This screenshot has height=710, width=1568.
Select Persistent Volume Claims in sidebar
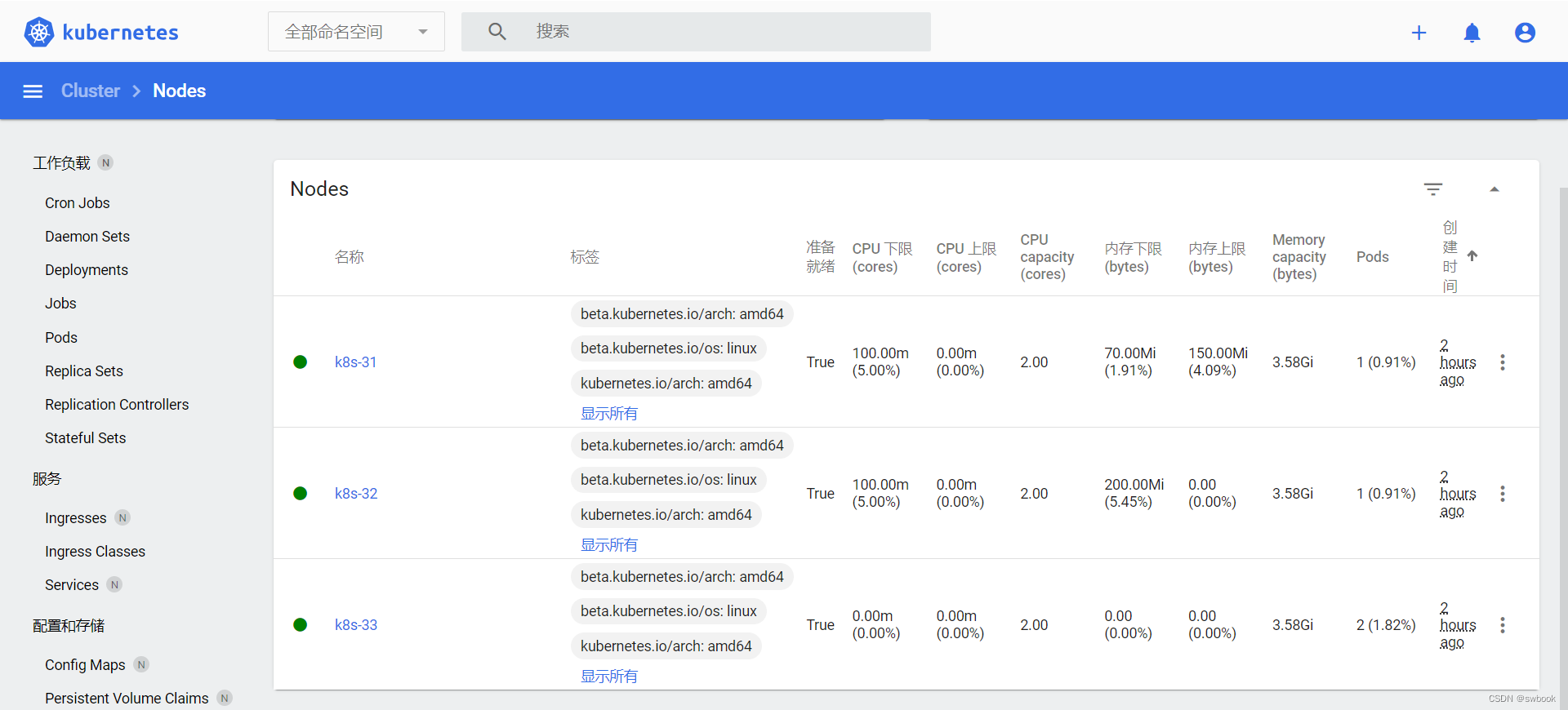[127, 699]
